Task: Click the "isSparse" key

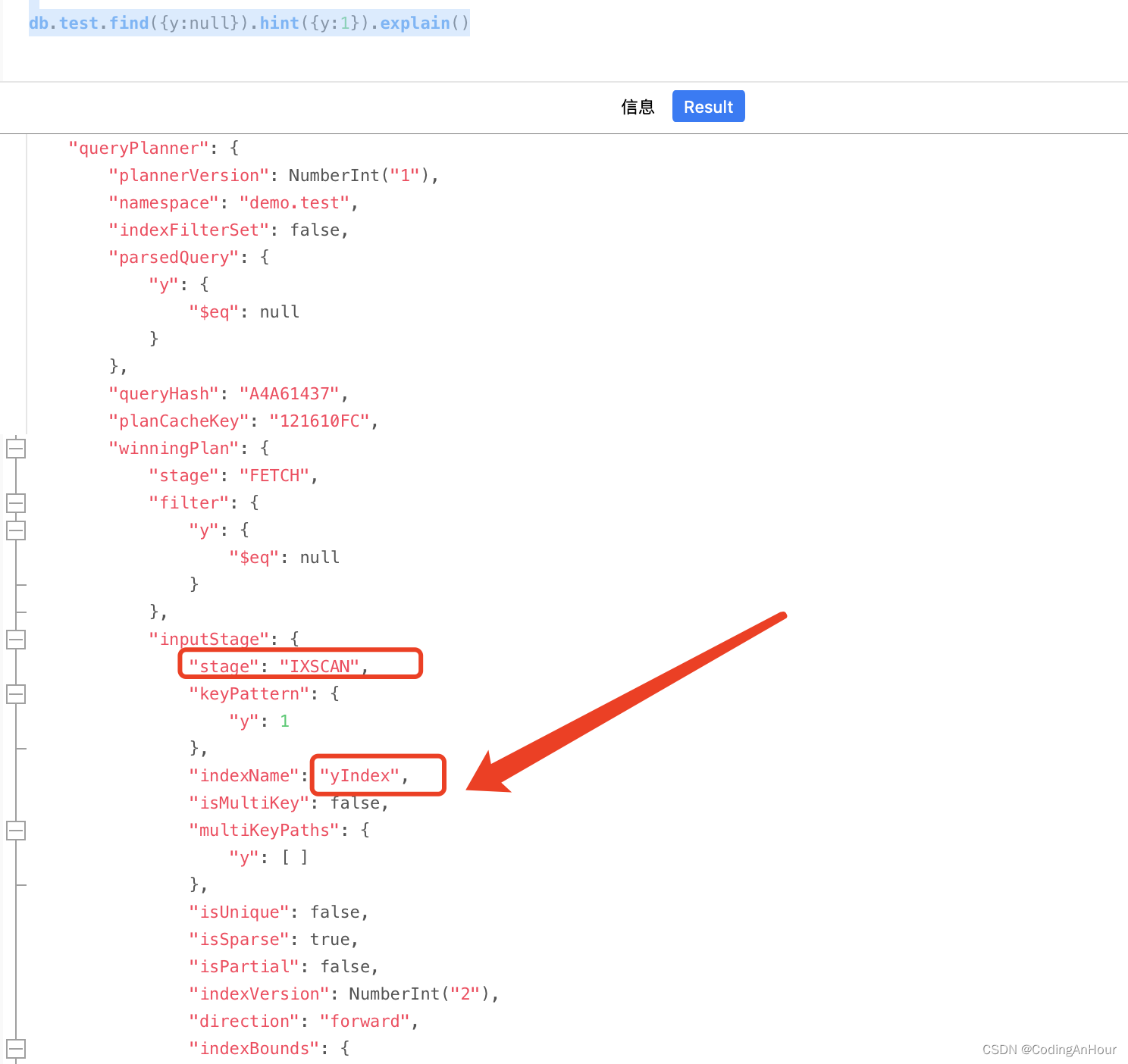Action: pos(239,939)
